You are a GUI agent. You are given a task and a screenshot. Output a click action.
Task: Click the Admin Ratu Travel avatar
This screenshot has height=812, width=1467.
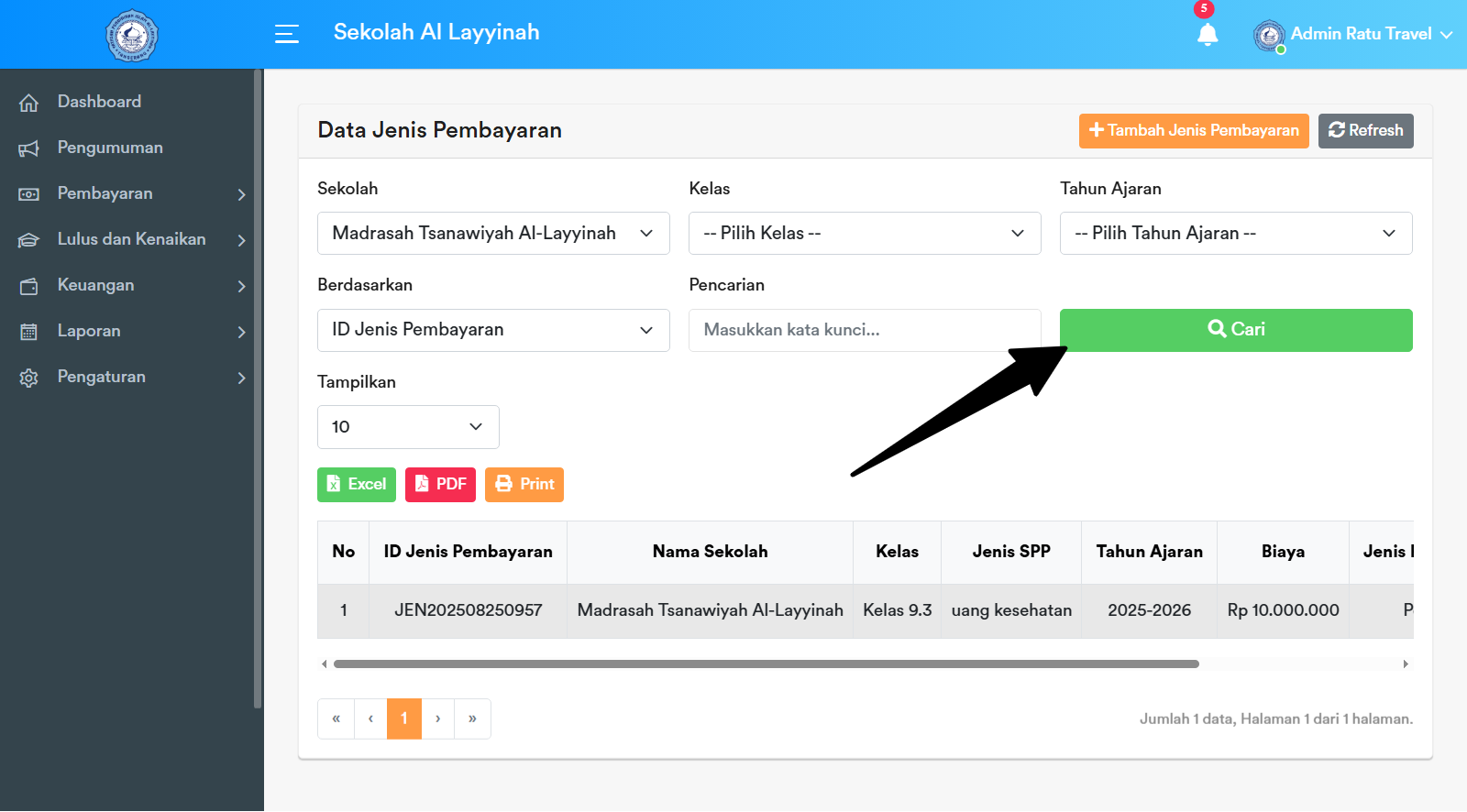[1269, 36]
